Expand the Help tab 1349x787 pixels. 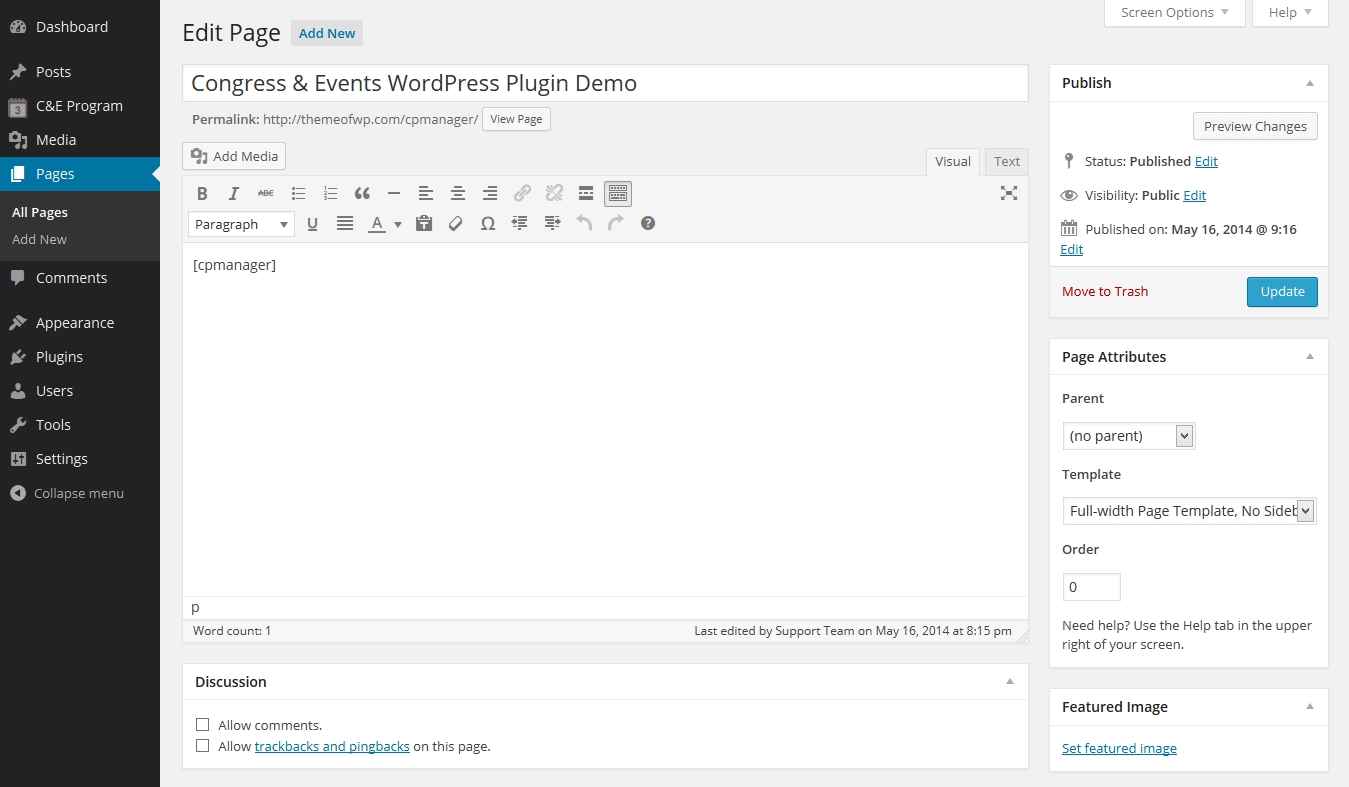tap(1290, 13)
